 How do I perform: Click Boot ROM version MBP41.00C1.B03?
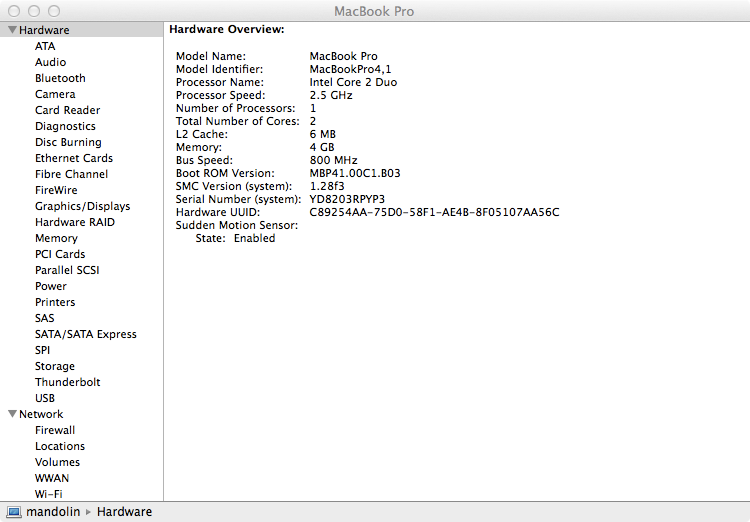coord(355,173)
